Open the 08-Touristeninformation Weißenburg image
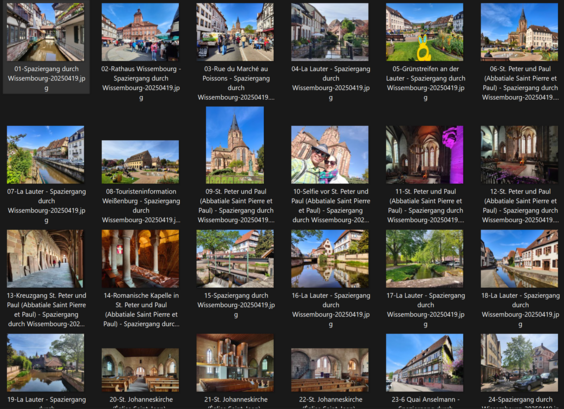564x409 pixels. (x=140, y=162)
